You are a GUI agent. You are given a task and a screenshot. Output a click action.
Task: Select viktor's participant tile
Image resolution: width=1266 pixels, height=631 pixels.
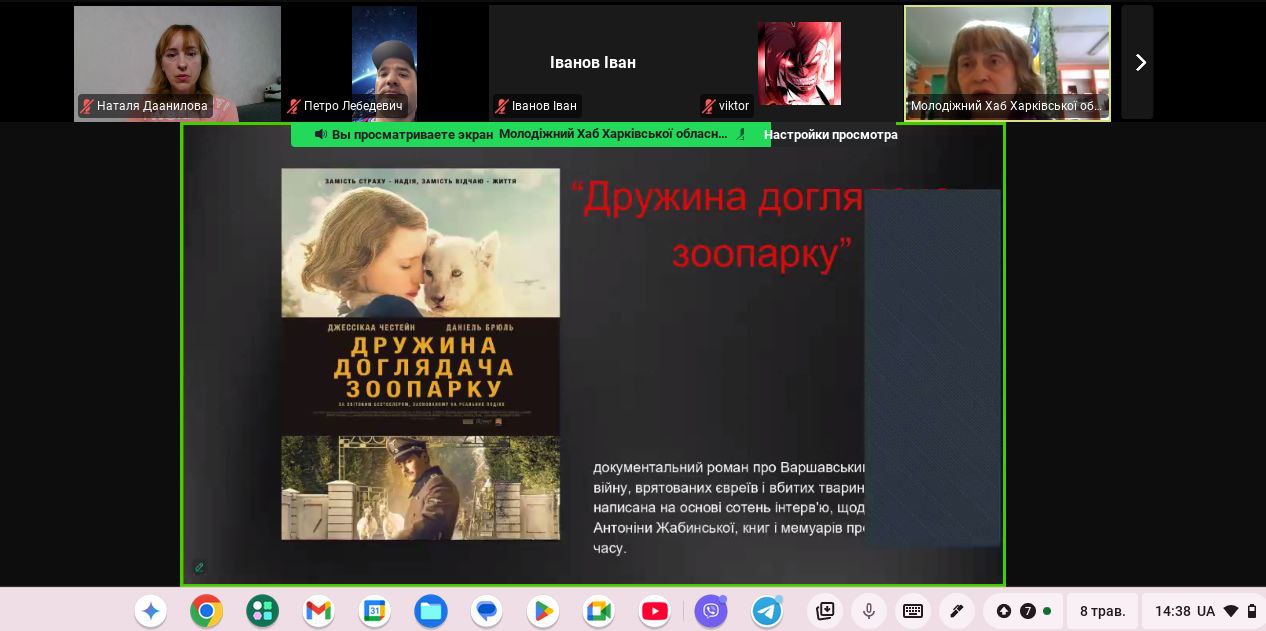(x=799, y=63)
